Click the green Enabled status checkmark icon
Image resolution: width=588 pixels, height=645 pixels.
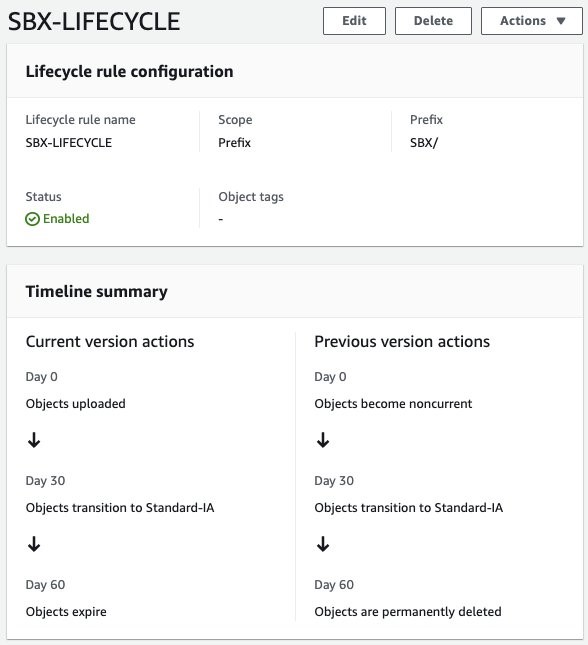(x=33, y=219)
